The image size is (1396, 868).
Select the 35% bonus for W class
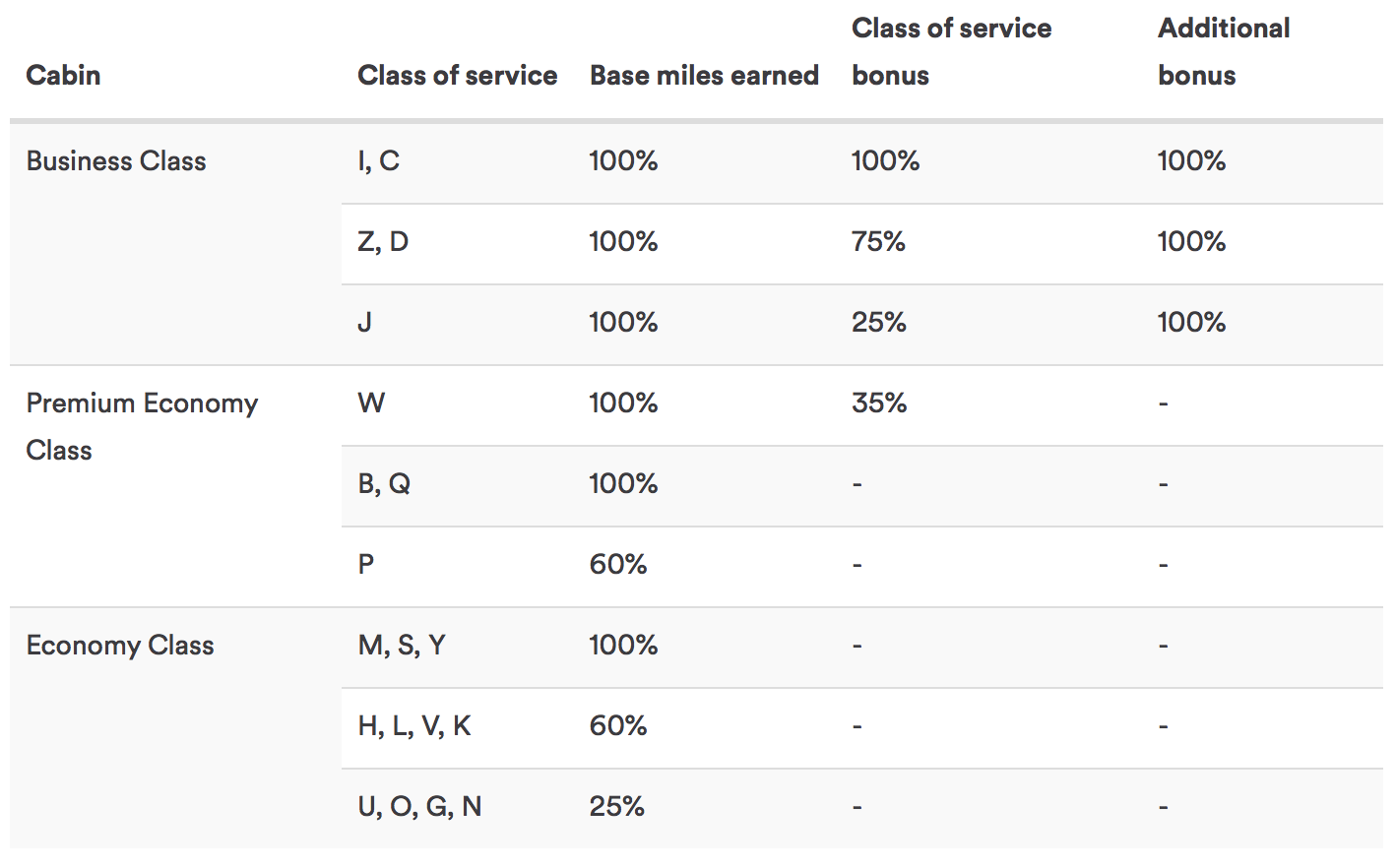[x=878, y=403]
